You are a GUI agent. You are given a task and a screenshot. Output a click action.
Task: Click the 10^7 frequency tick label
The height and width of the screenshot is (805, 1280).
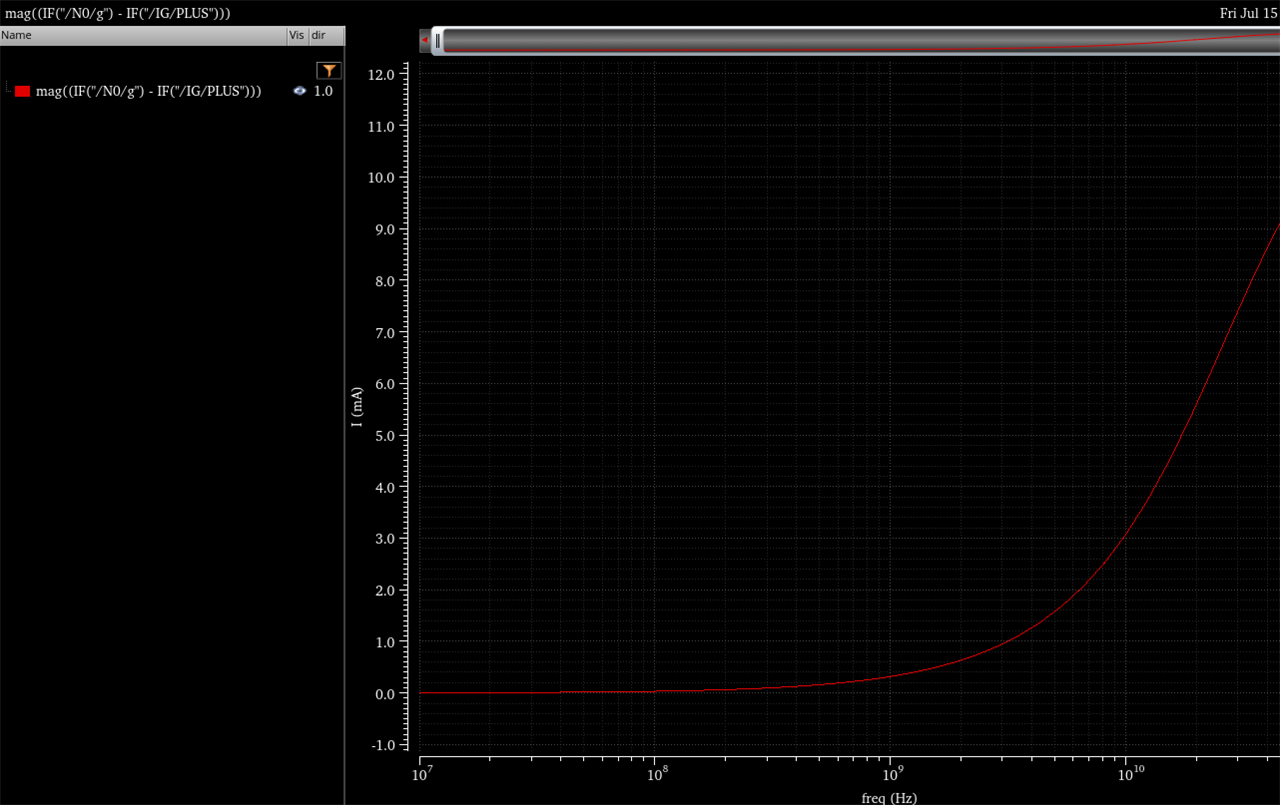[422, 772]
